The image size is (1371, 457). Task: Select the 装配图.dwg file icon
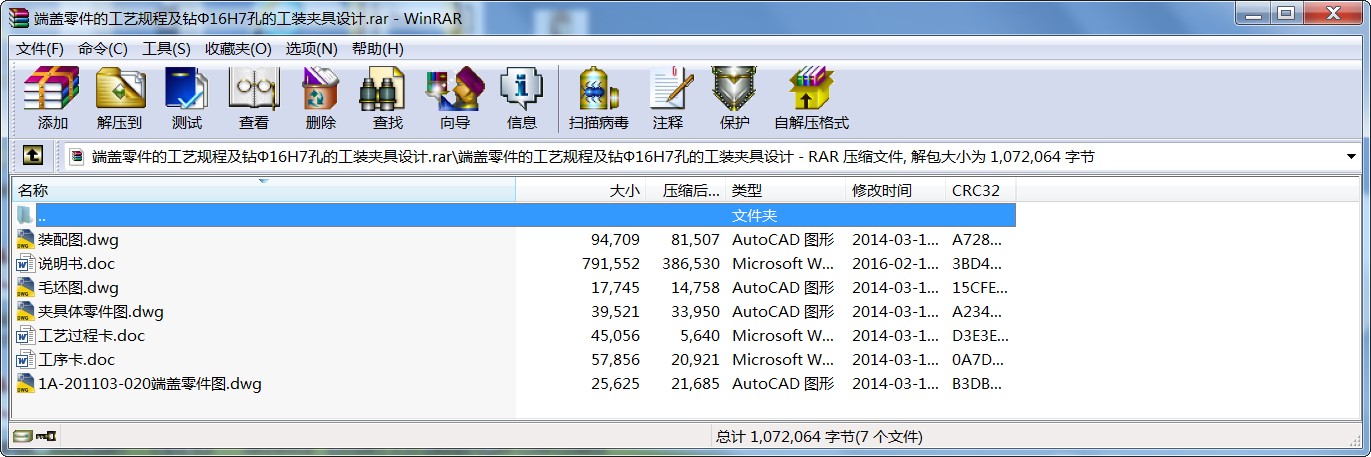tap(26, 239)
